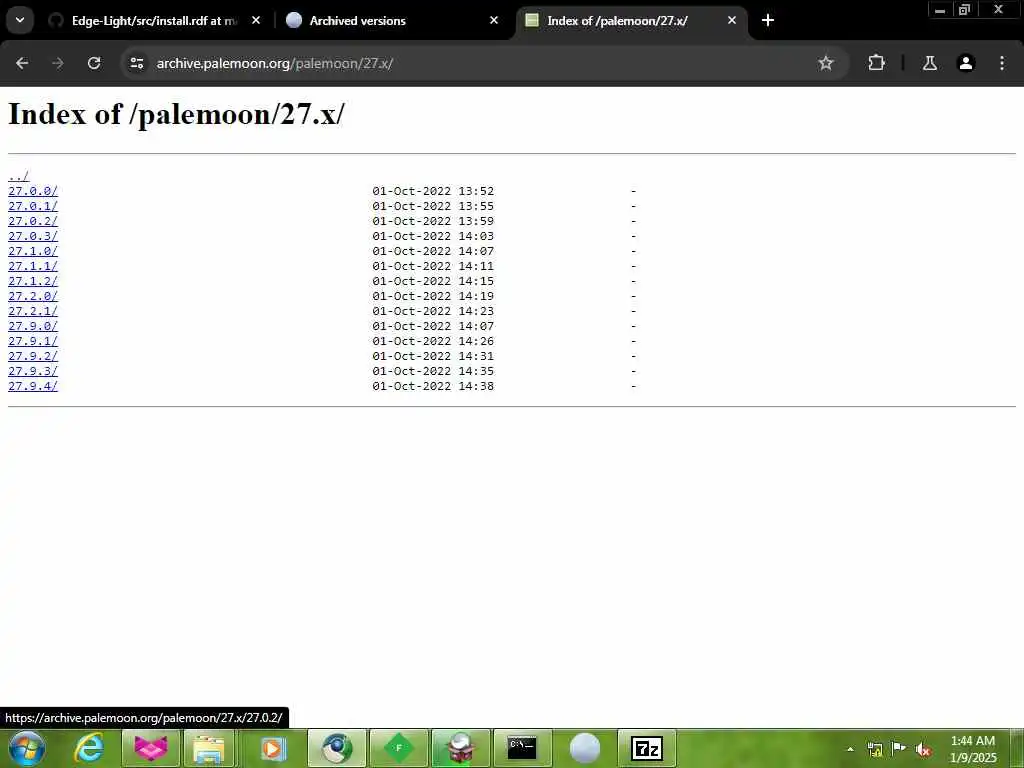Open the green diamond taskbar app
This screenshot has height=768, width=1024.
[x=399, y=748]
